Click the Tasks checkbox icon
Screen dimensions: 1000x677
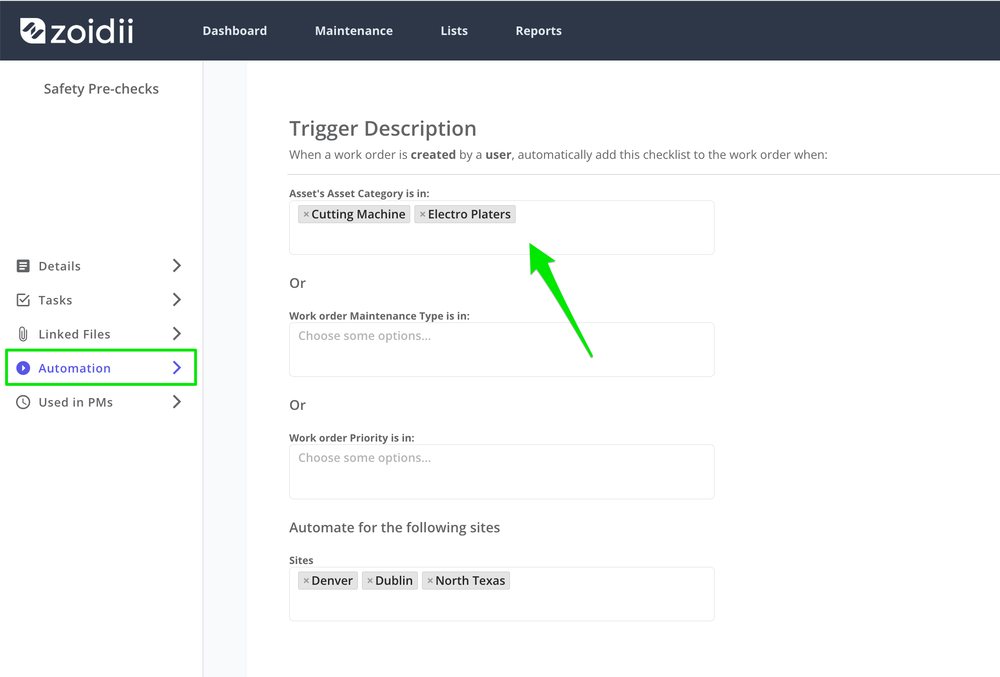[x=23, y=300]
